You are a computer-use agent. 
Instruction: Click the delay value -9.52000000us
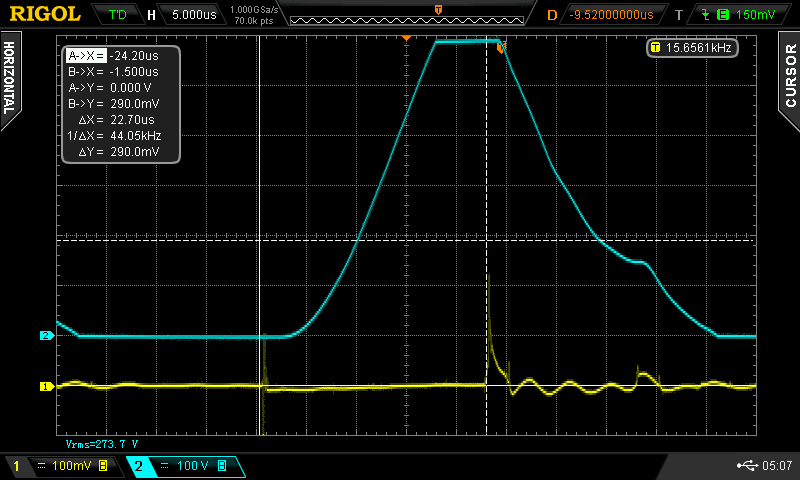tap(611, 14)
